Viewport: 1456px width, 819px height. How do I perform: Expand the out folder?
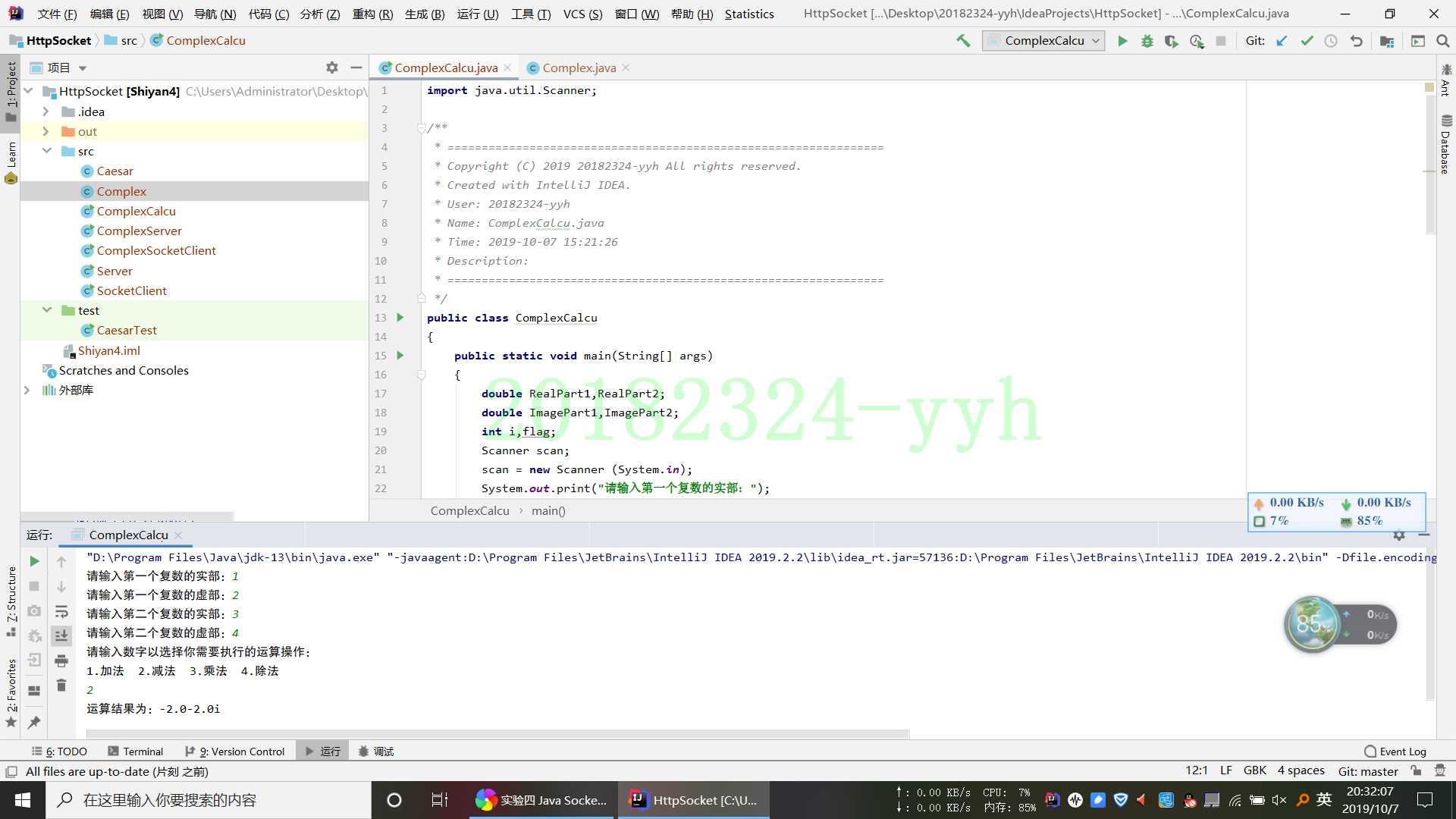(45, 131)
